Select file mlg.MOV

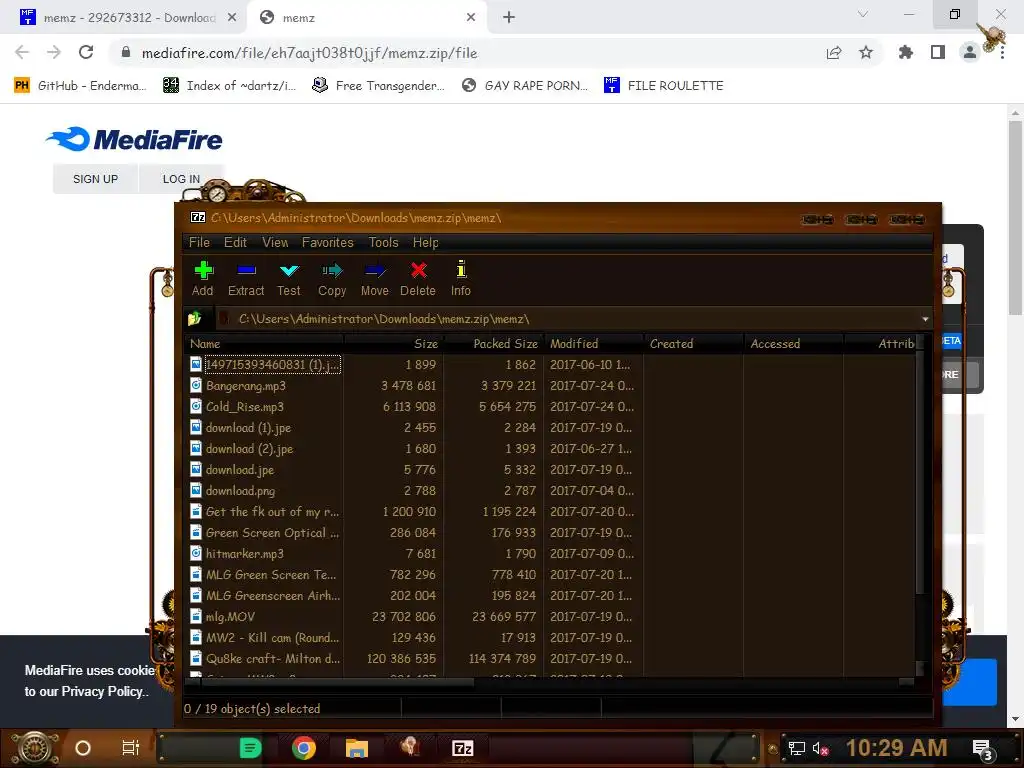[x=230, y=616]
